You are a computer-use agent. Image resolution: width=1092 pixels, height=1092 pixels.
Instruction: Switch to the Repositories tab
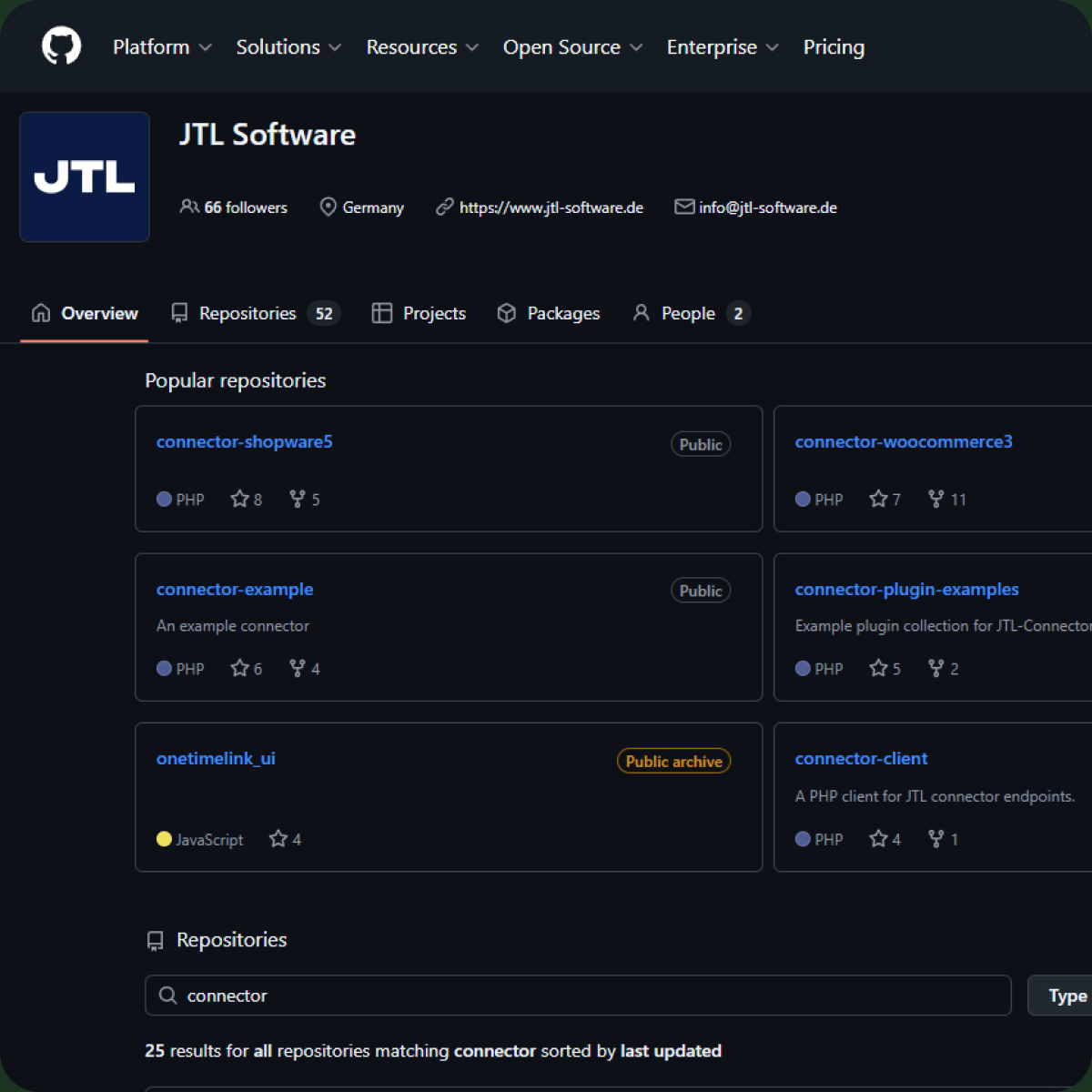pyautogui.click(x=256, y=313)
